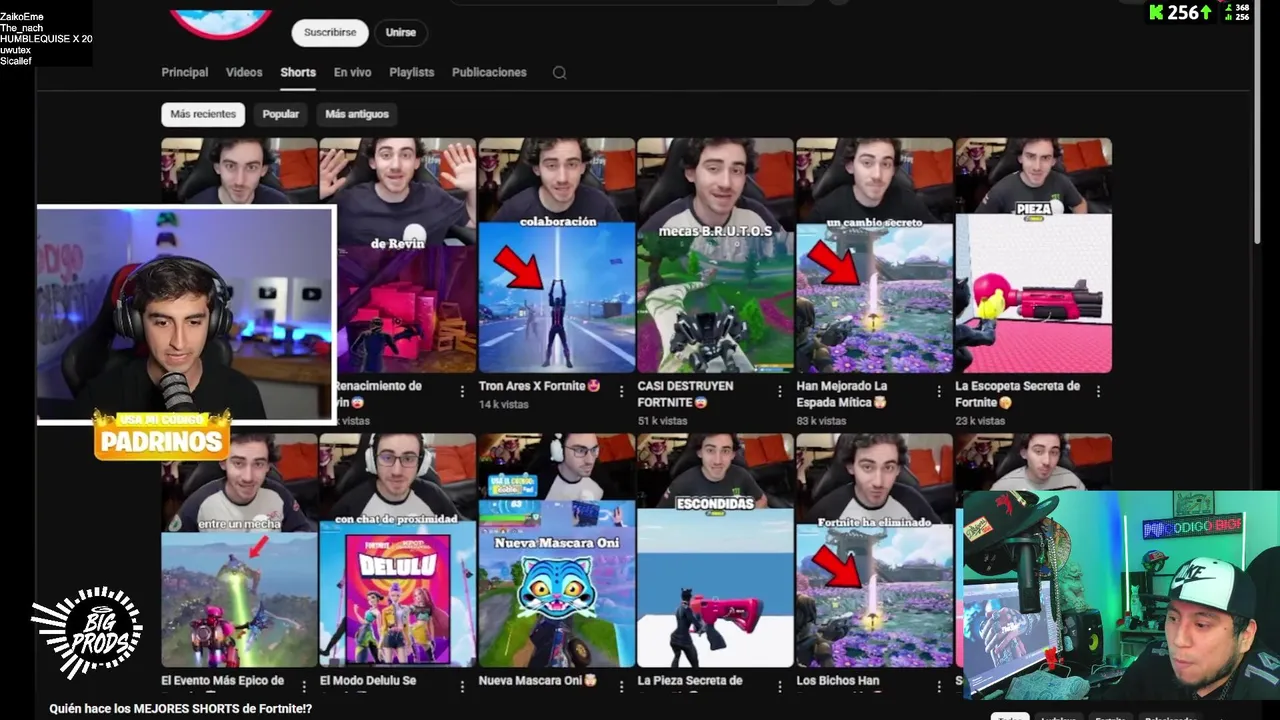Go to the Publicaciones tab

[489, 72]
